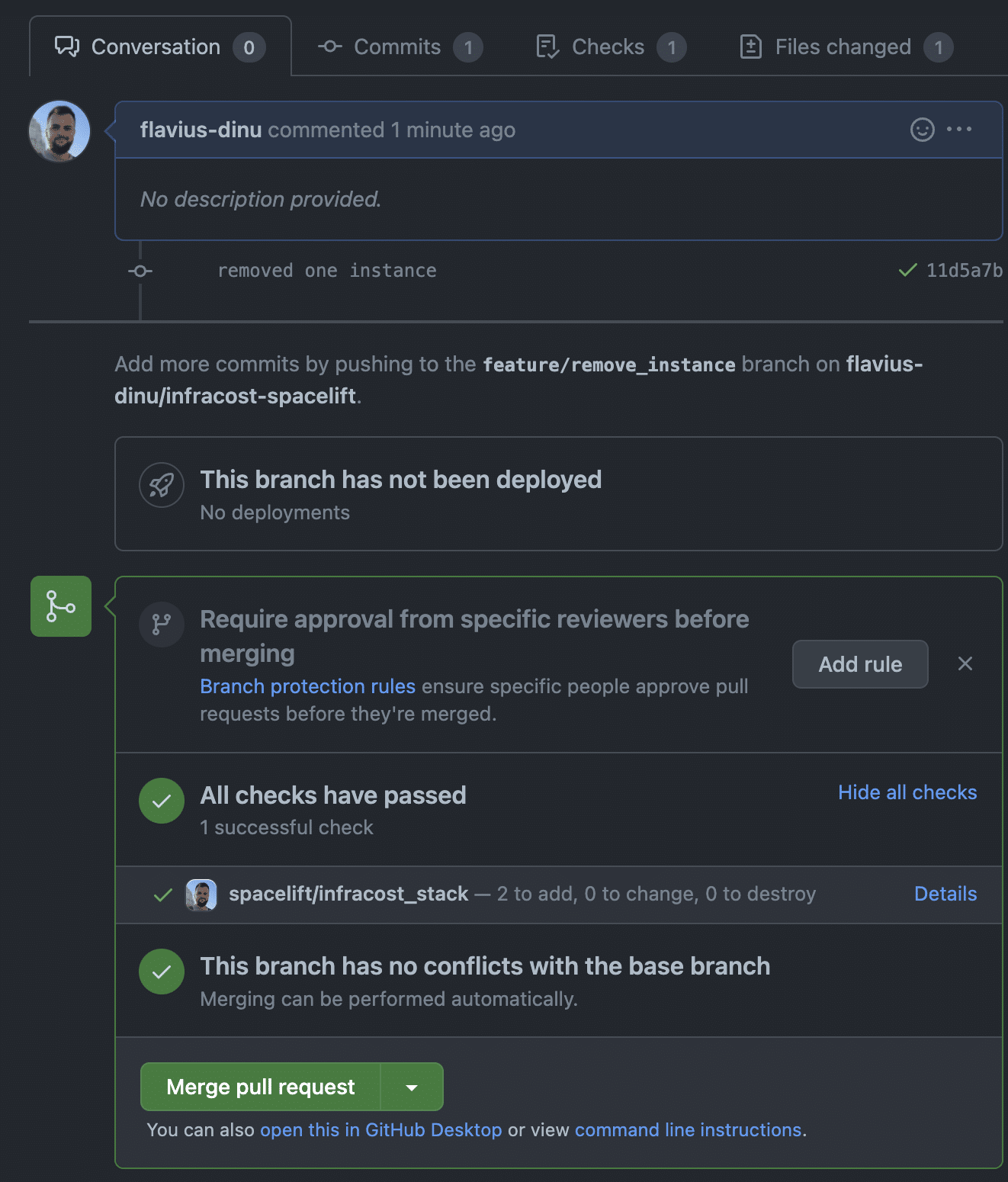1008x1182 pixels.
Task: Open this pull request in GitHub Desktop
Action: tap(381, 1130)
